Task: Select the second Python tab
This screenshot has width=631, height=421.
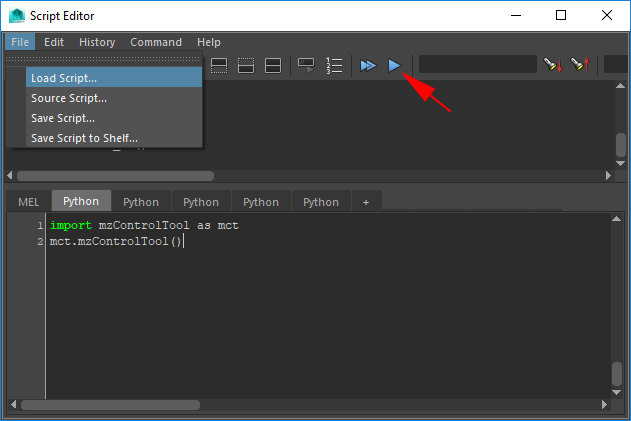Action: click(141, 202)
